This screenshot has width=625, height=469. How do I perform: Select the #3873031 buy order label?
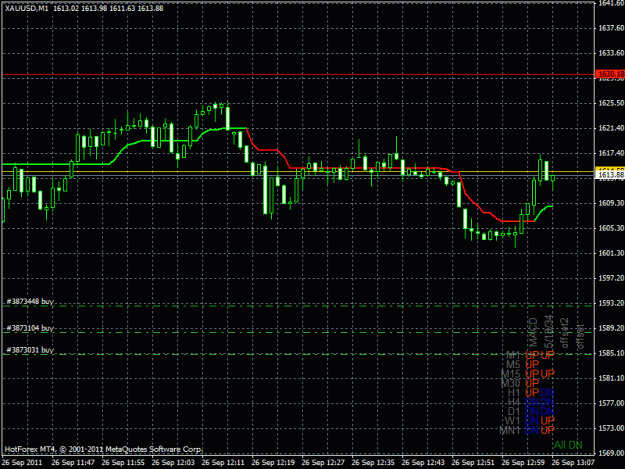coord(30,350)
